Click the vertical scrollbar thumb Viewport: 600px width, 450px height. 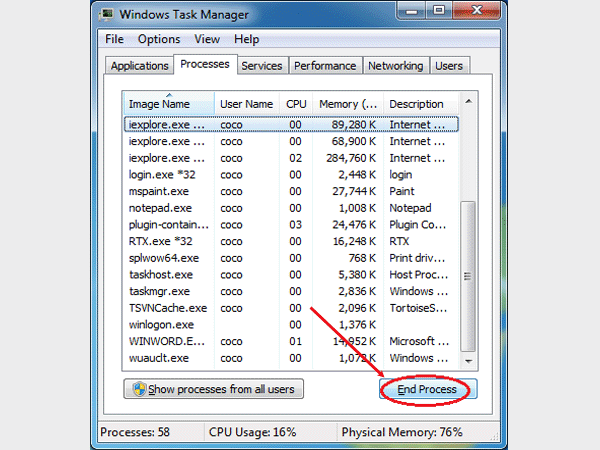(468, 276)
